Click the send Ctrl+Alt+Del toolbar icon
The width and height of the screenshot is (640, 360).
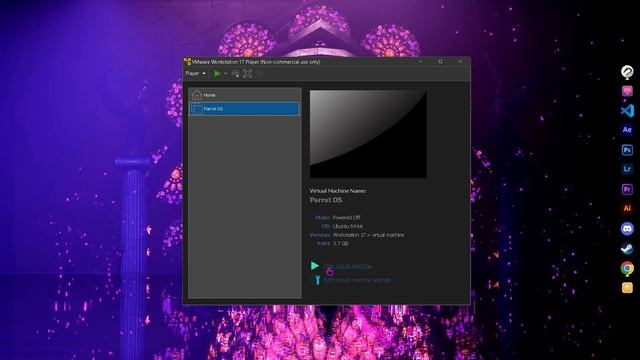coord(236,73)
